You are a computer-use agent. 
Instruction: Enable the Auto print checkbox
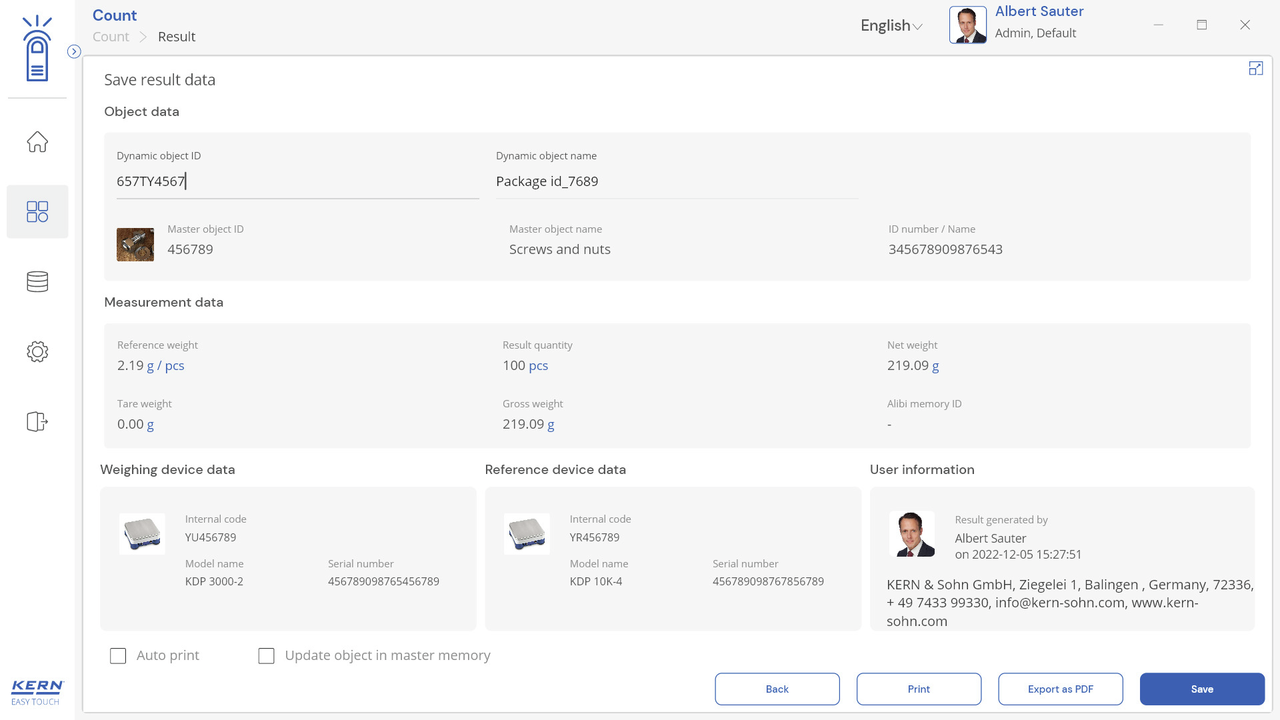tap(118, 656)
